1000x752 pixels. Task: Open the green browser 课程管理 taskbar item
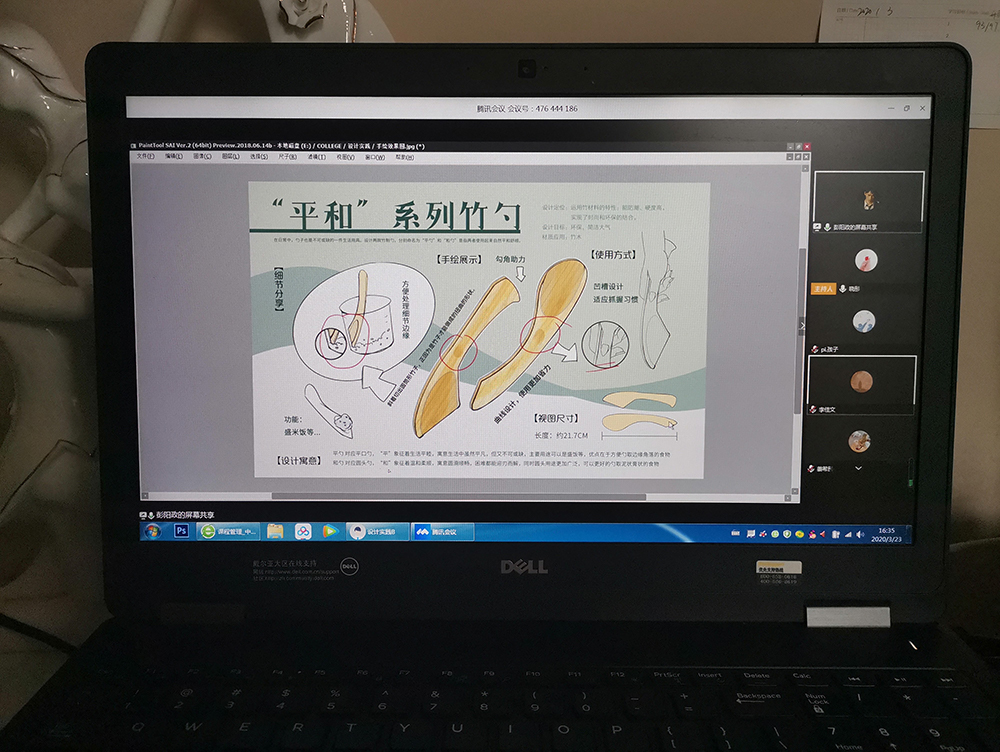coord(229,532)
